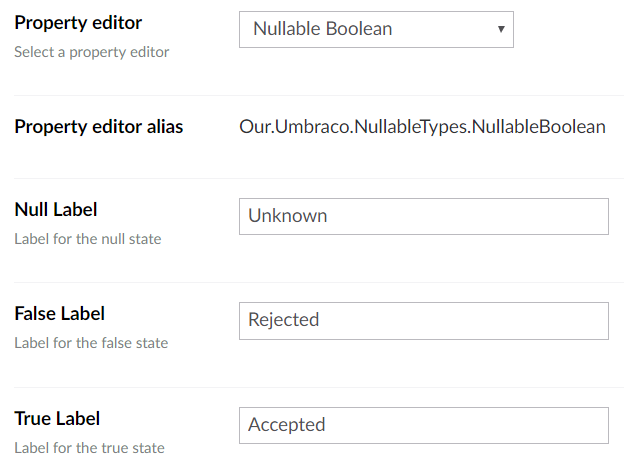The width and height of the screenshot is (624, 469).
Task: Click the dropdown arrow beside Nullable Boolean
Action: tap(501, 29)
